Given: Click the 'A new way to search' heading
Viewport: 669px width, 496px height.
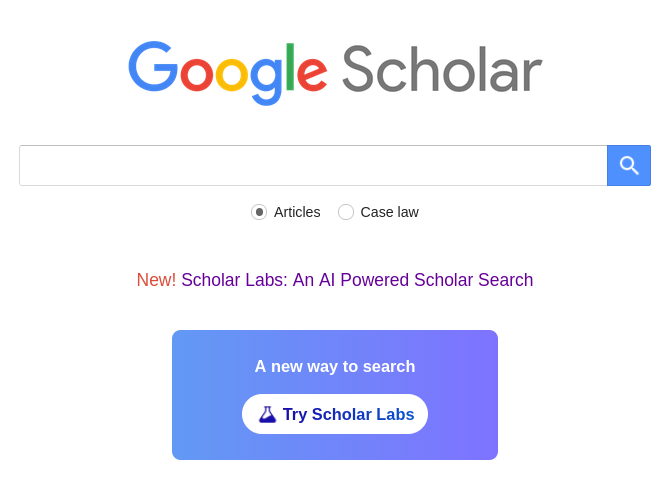Looking at the screenshot, I should click(335, 367).
